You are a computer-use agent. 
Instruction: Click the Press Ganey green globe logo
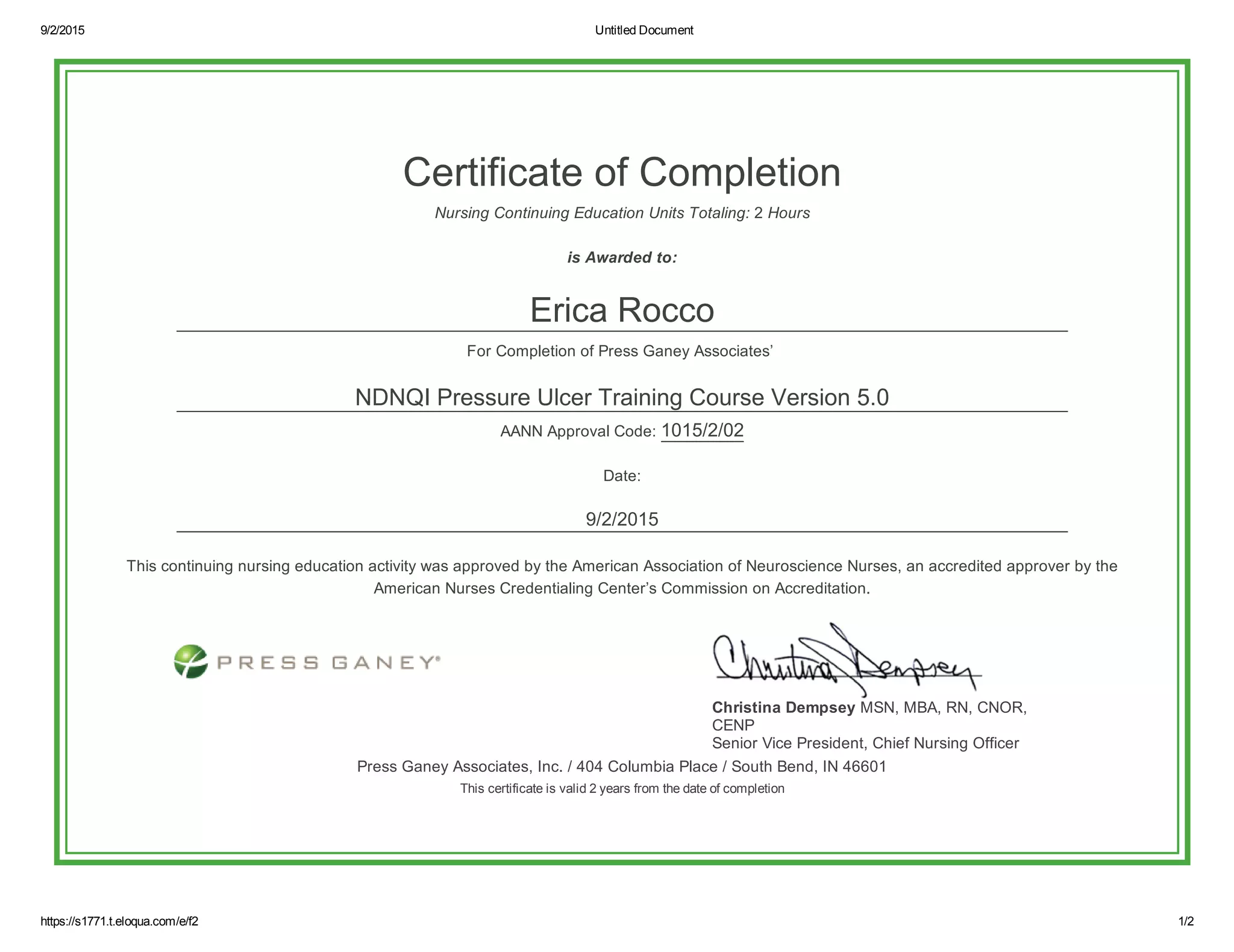(x=190, y=662)
